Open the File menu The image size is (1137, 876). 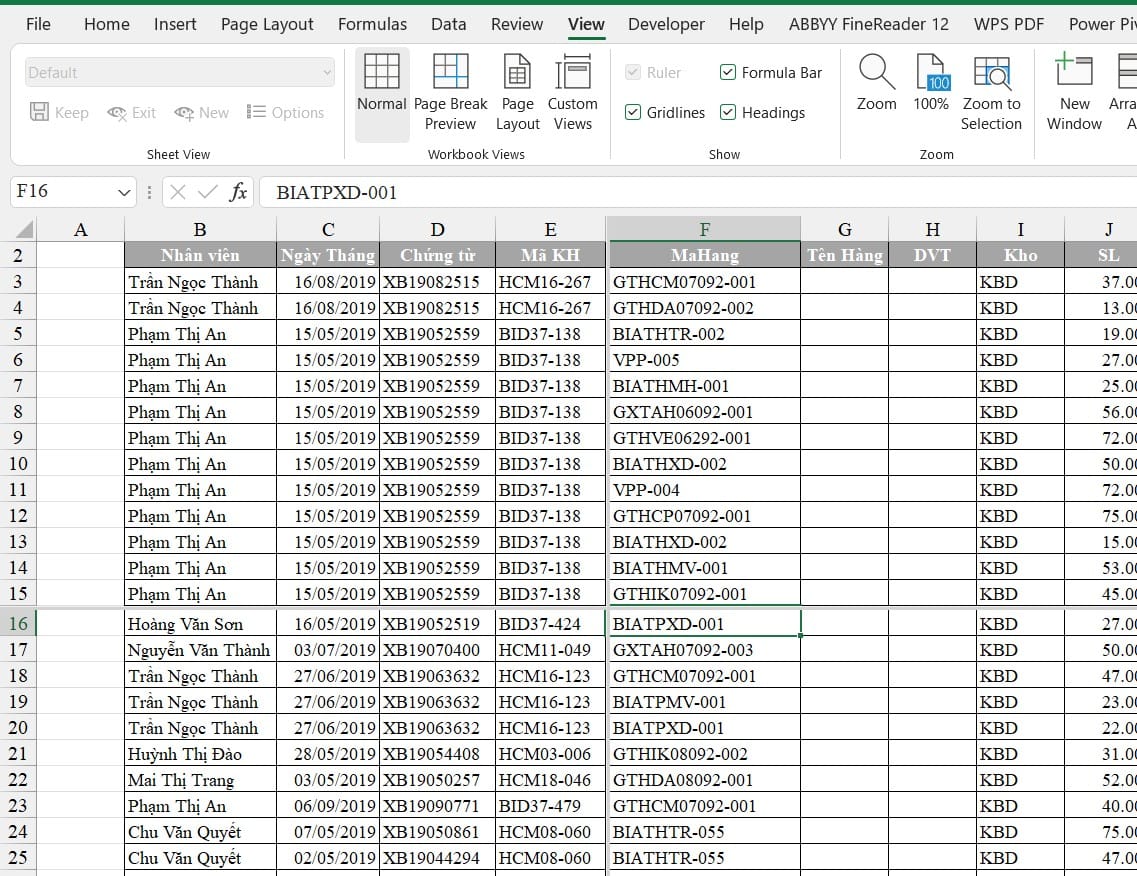[x=38, y=24]
